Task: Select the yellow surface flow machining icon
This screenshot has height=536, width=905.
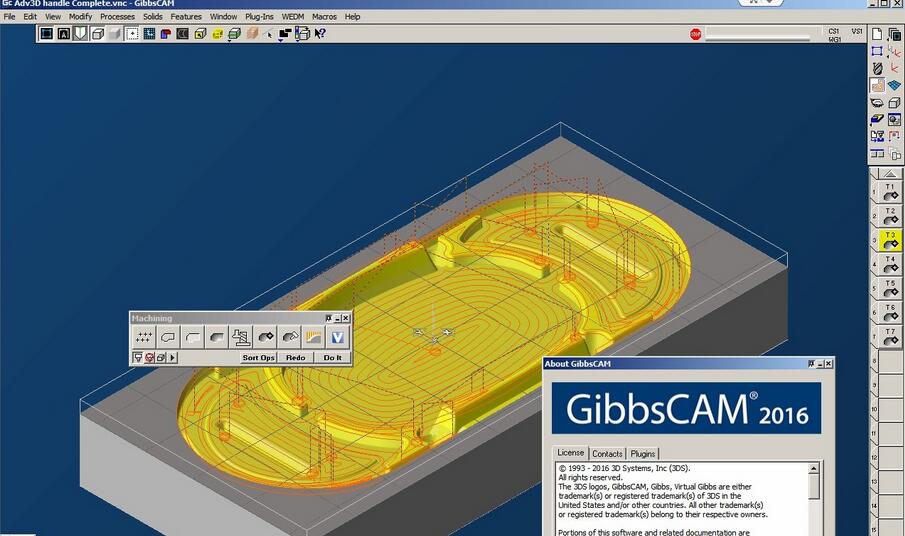Action: [x=313, y=337]
